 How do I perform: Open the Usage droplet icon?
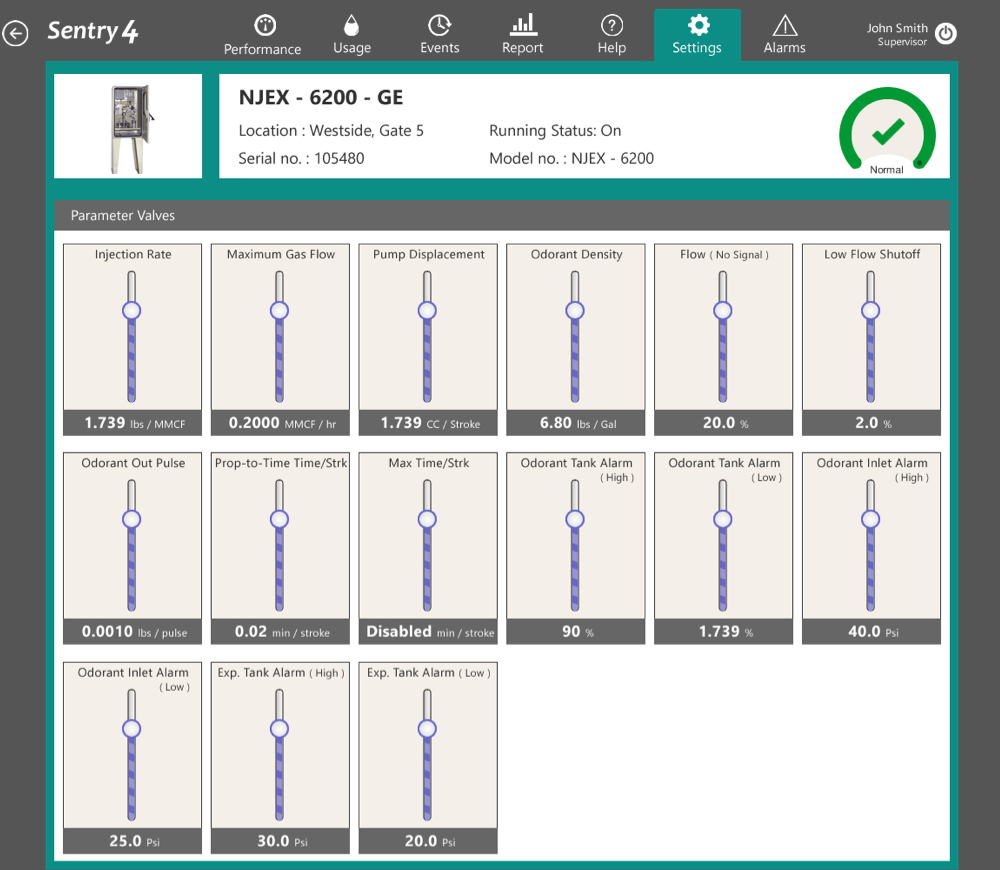point(351,25)
